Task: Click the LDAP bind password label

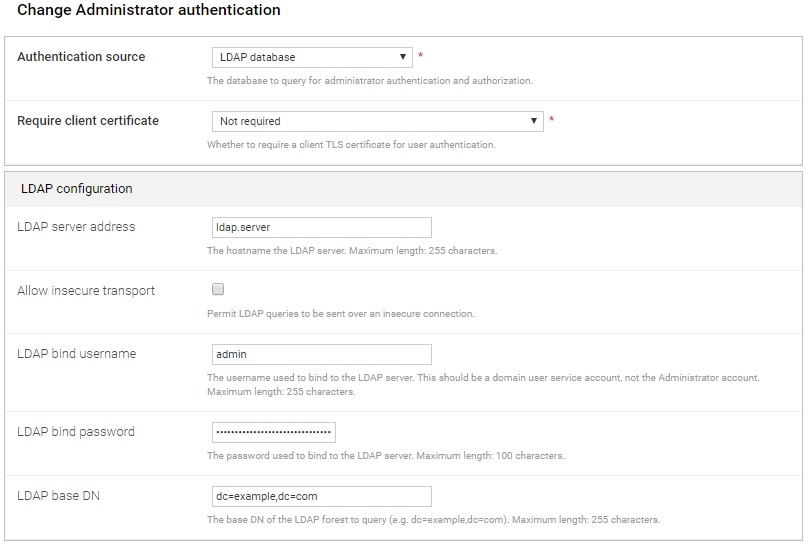Action: (76, 432)
